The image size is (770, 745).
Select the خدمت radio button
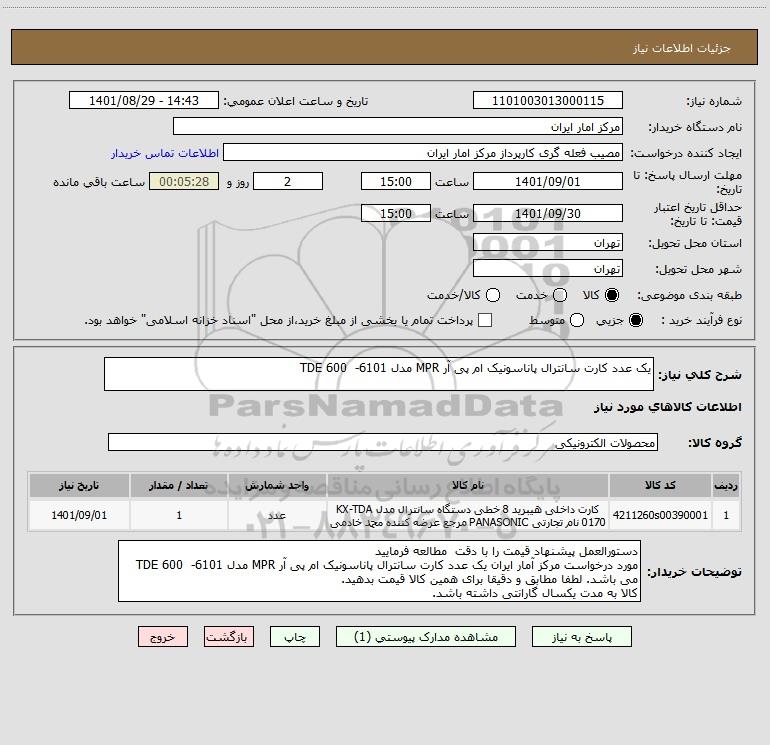[x=560, y=295]
